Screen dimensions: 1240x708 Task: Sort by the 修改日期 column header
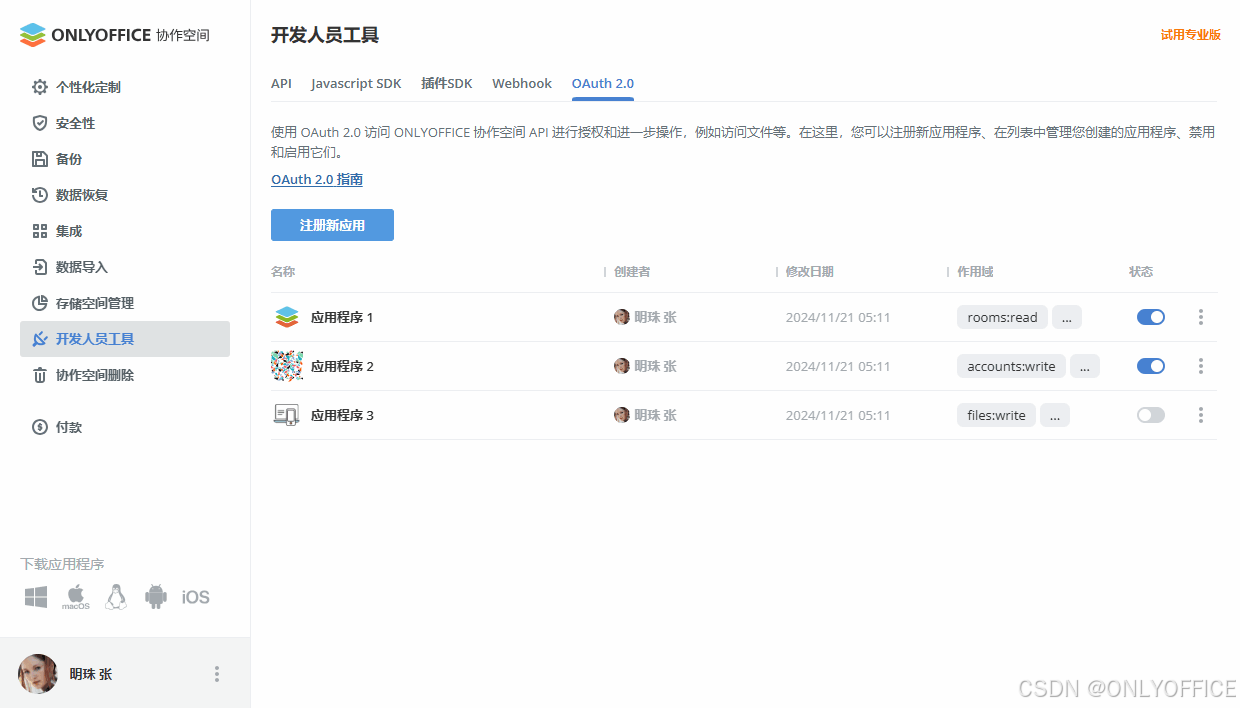[810, 272]
